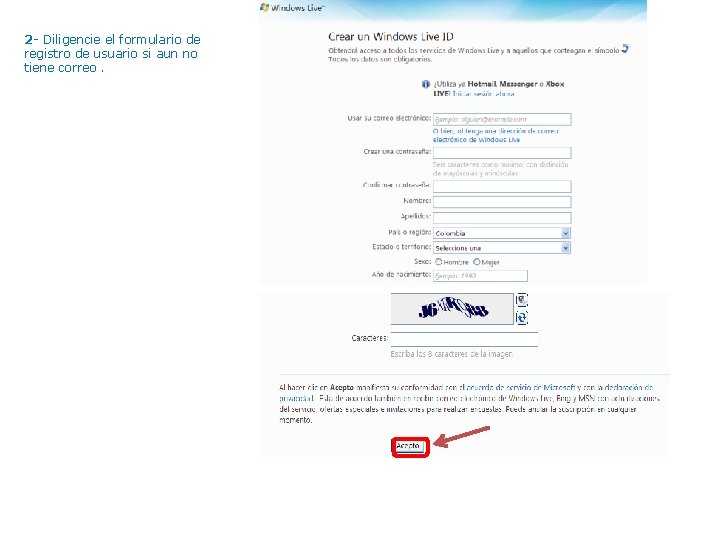Open the País o región dropdown
Image resolution: width=720 pixels, height=540 pixels.
click(502, 233)
